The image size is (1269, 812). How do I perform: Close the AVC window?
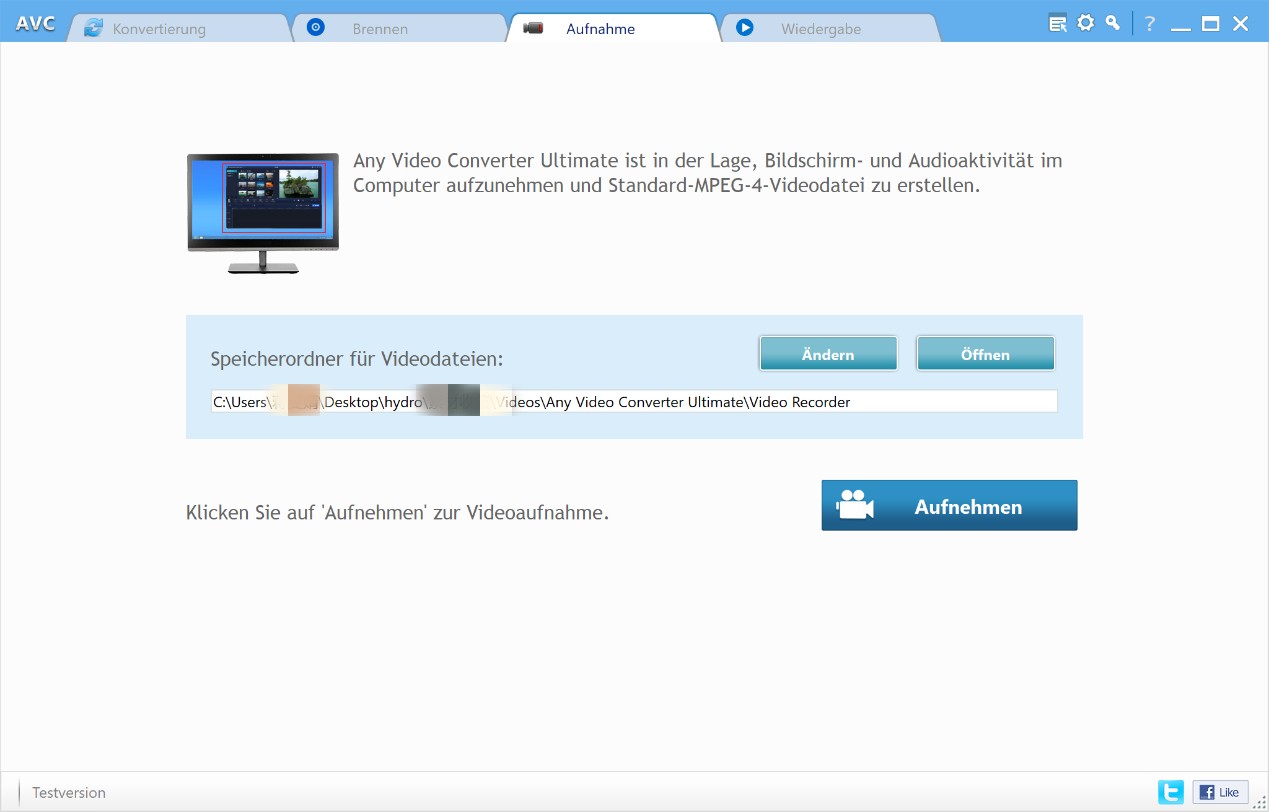[1241, 24]
